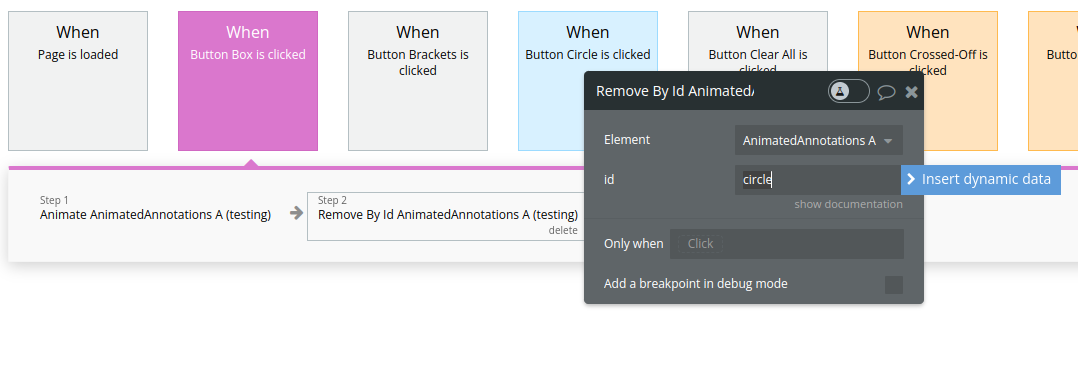The image size is (1078, 379).
Task: Close the Remove By Id panel
Action: tap(912, 92)
